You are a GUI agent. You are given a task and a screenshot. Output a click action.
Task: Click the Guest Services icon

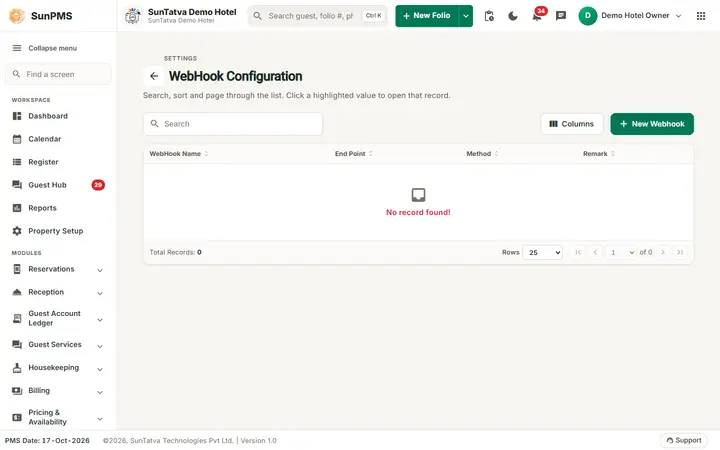click(17, 344)
